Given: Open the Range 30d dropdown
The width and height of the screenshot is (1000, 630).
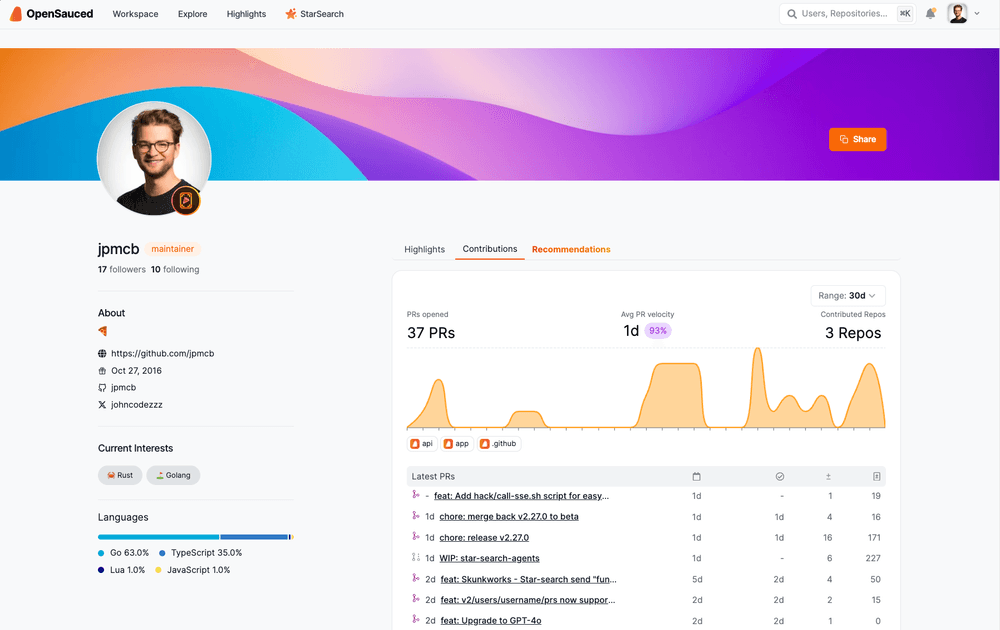Looking at the screenshot, I should click(x=847, y=295).
